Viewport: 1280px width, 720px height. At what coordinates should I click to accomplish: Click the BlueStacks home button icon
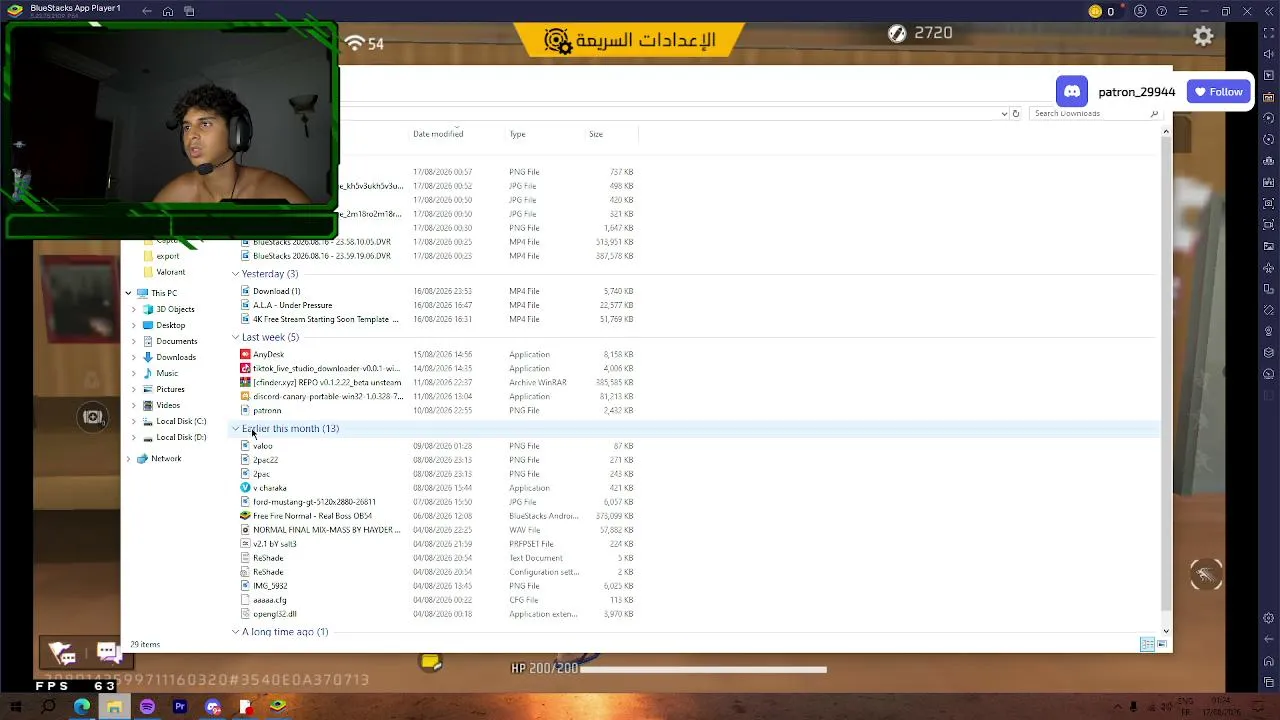tap(168, 11)
